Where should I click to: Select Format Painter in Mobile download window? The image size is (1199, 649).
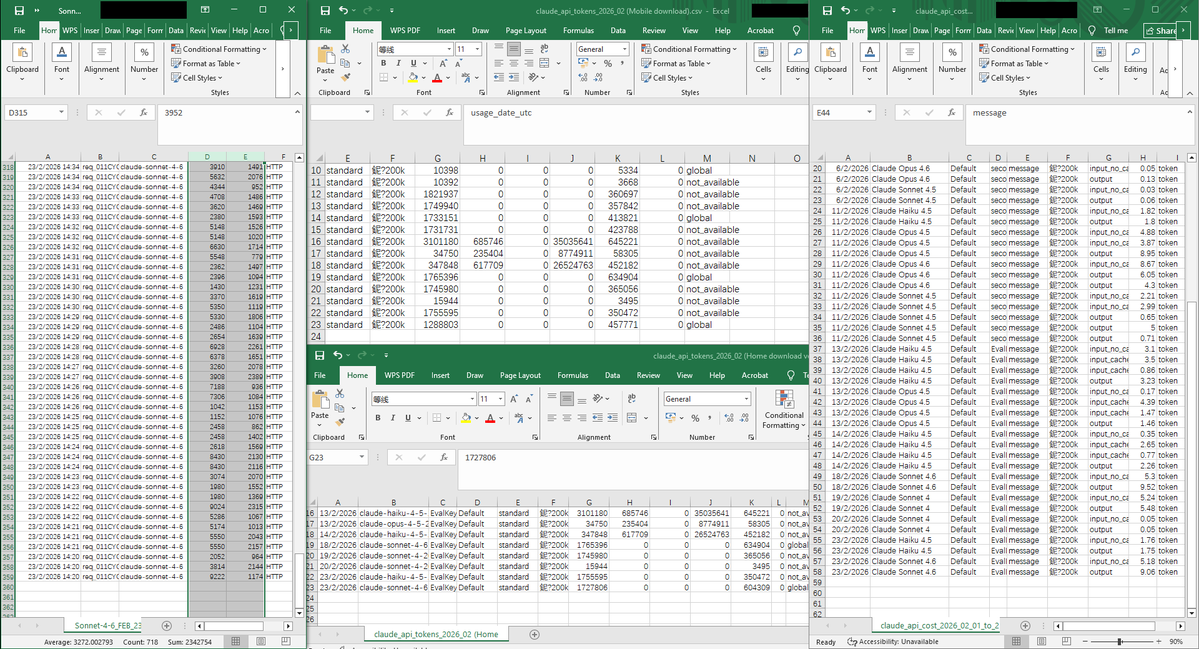[346, 77]
